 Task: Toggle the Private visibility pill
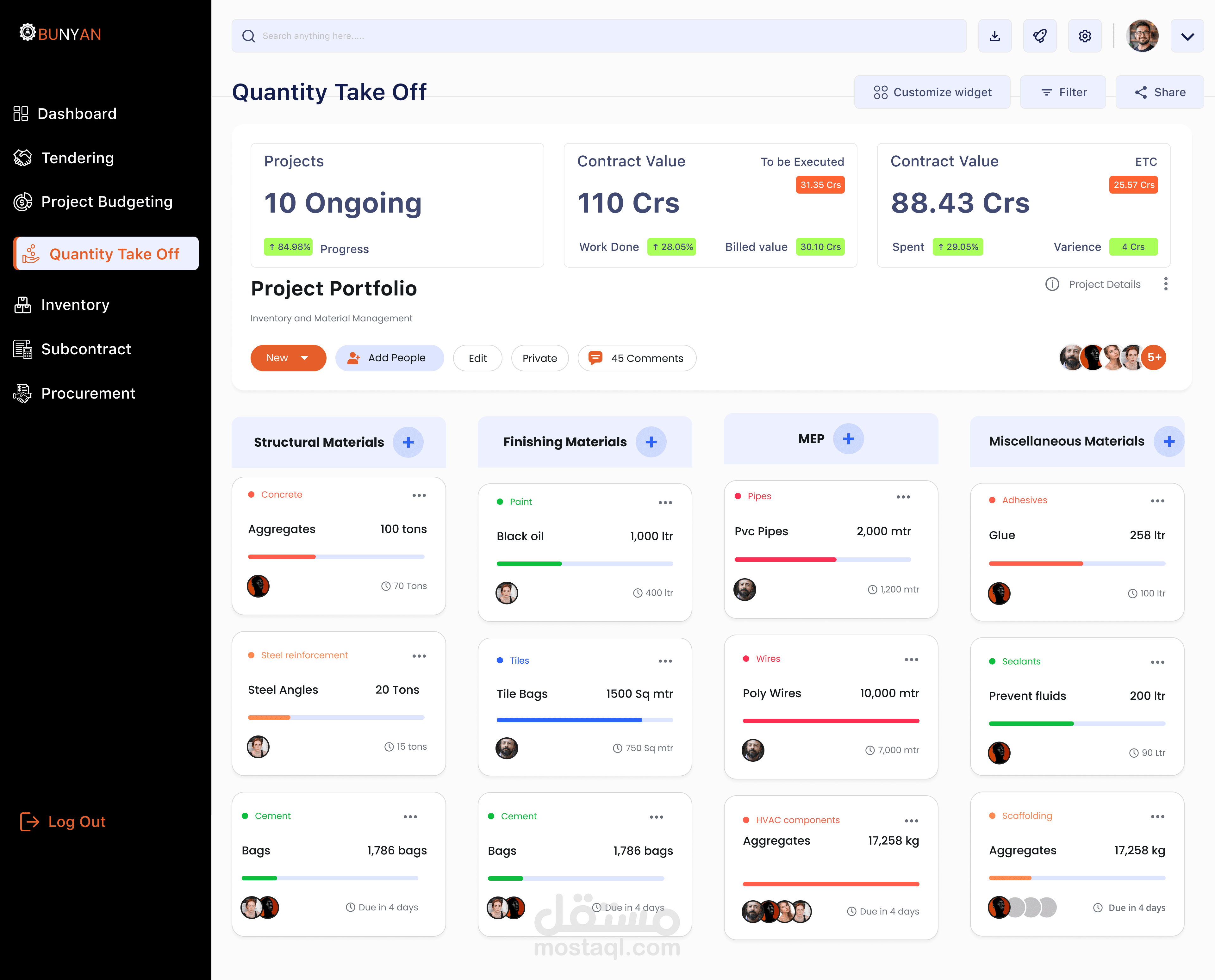539,358
